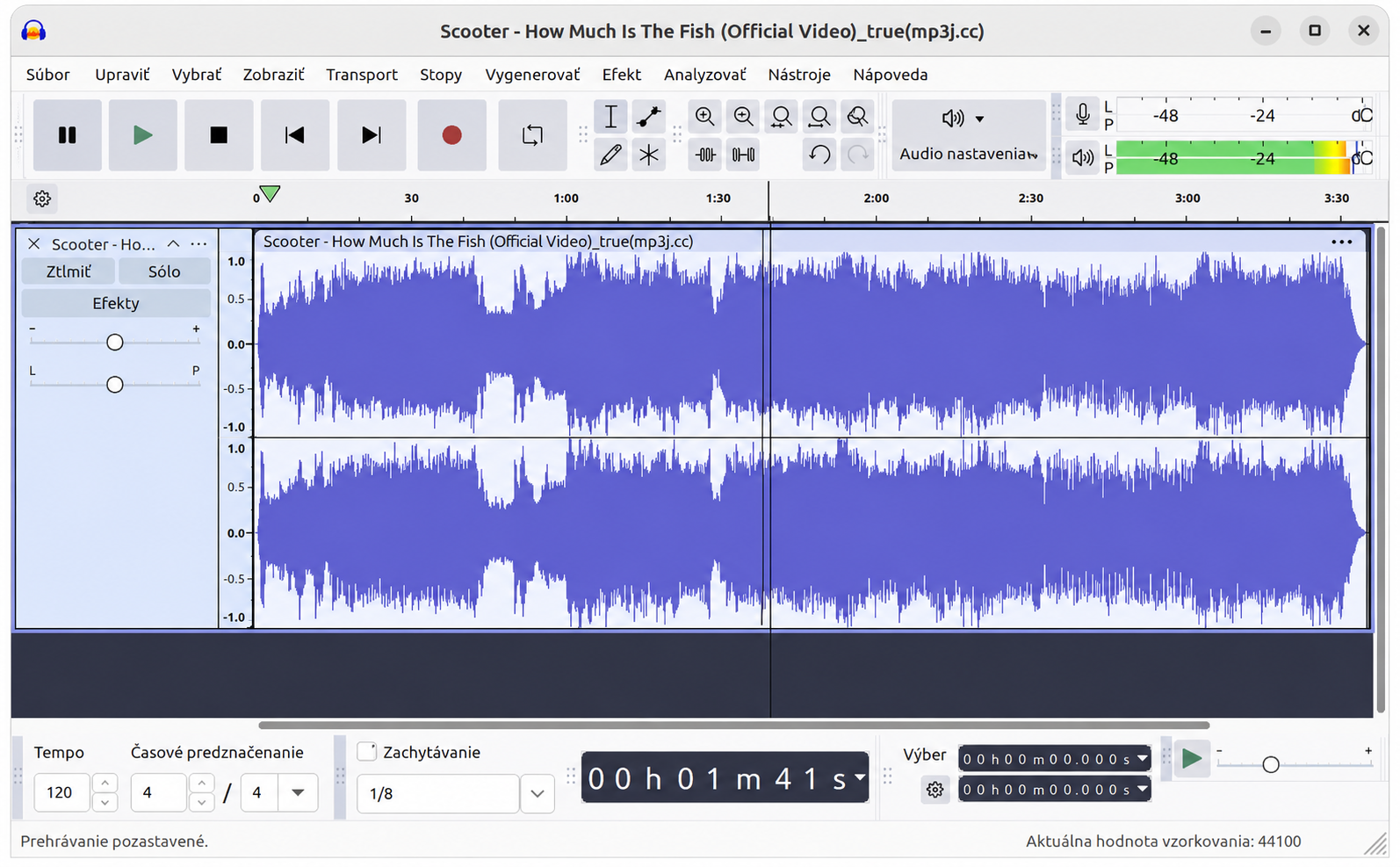Open track menu dots in control panel

tap(198, 243)
